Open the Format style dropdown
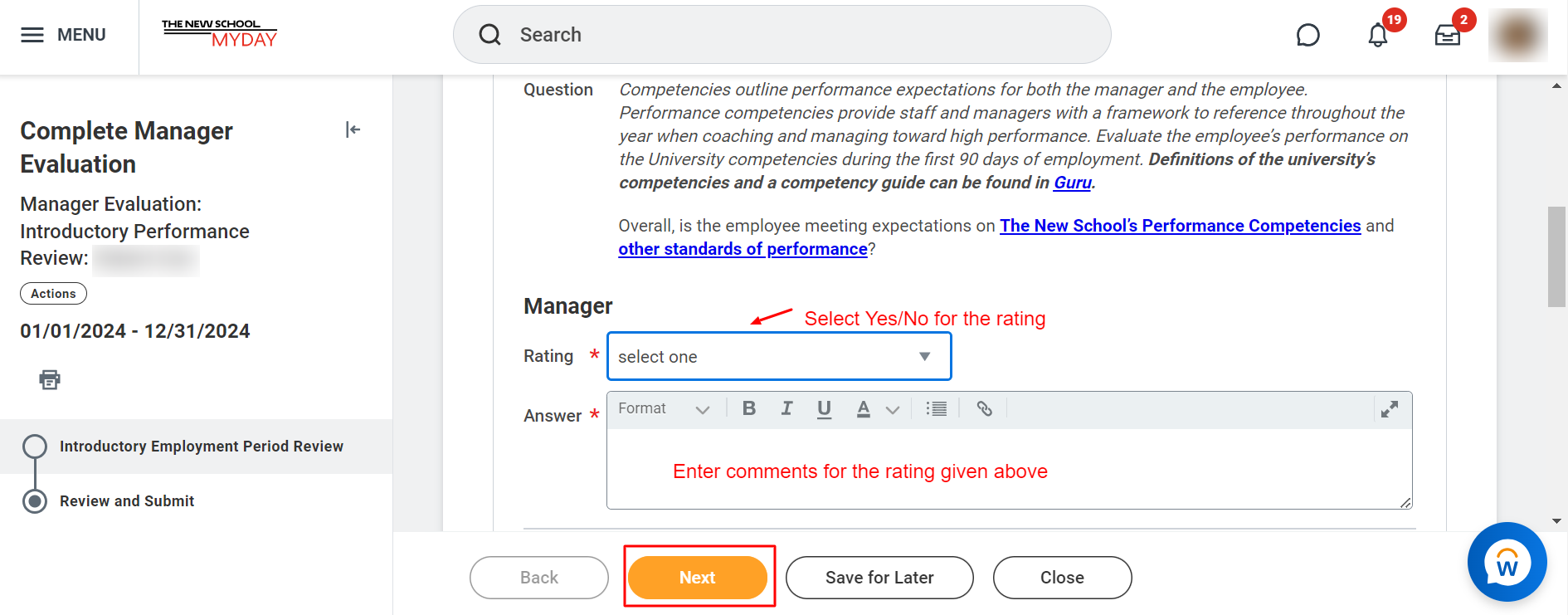The image size is (1568, 615). point(664,408)
